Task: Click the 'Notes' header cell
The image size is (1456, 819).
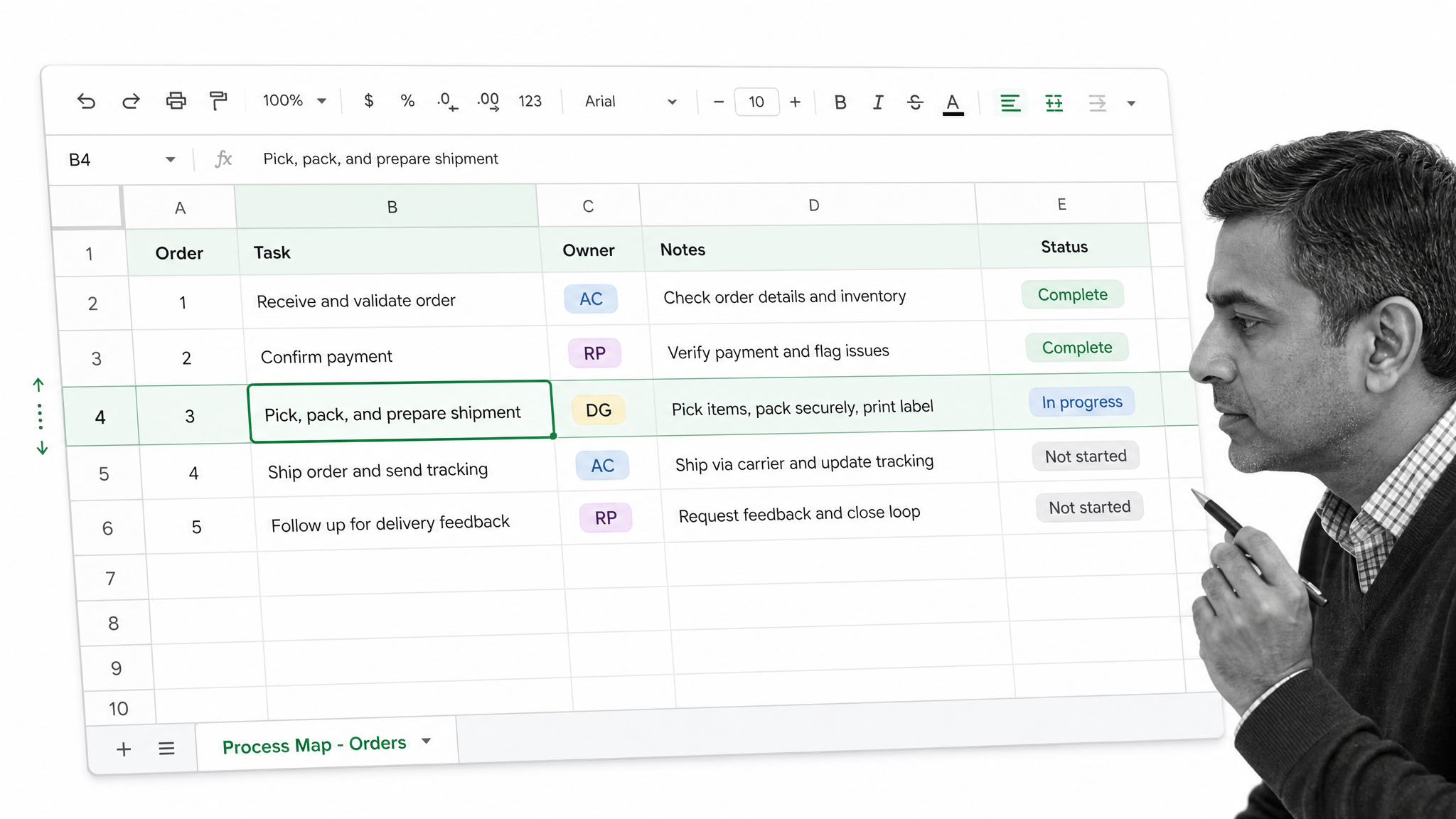Action: pyautogui.click(x=812, y=249)
